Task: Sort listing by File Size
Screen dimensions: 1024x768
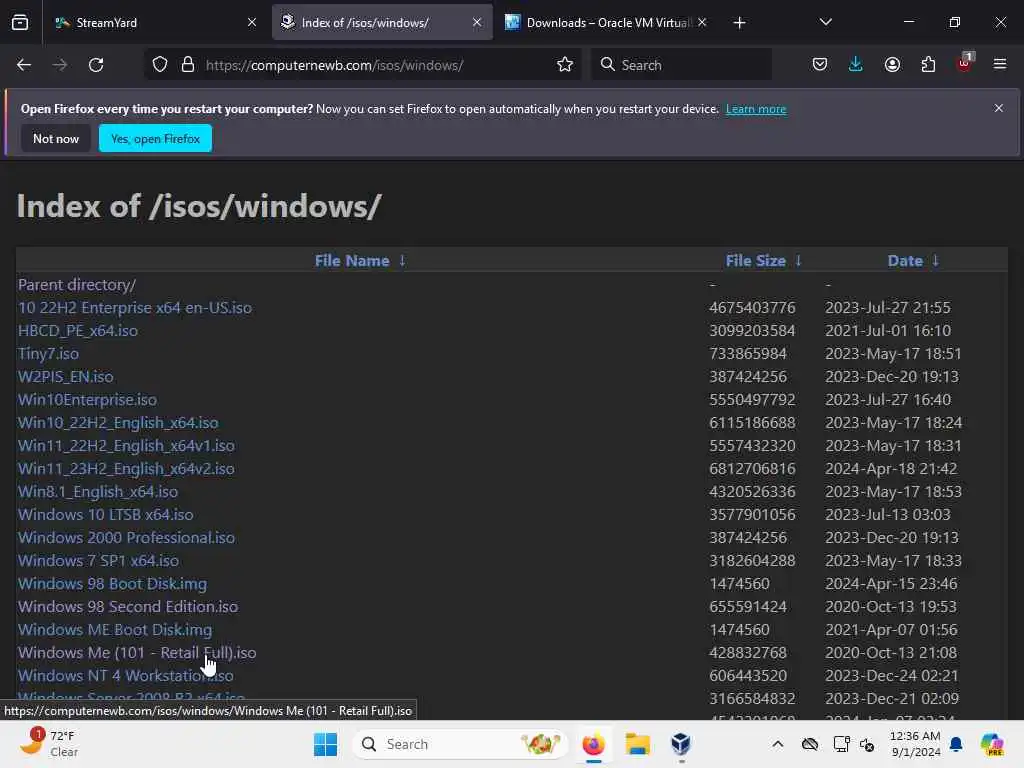Action: [x=756, y=261]
